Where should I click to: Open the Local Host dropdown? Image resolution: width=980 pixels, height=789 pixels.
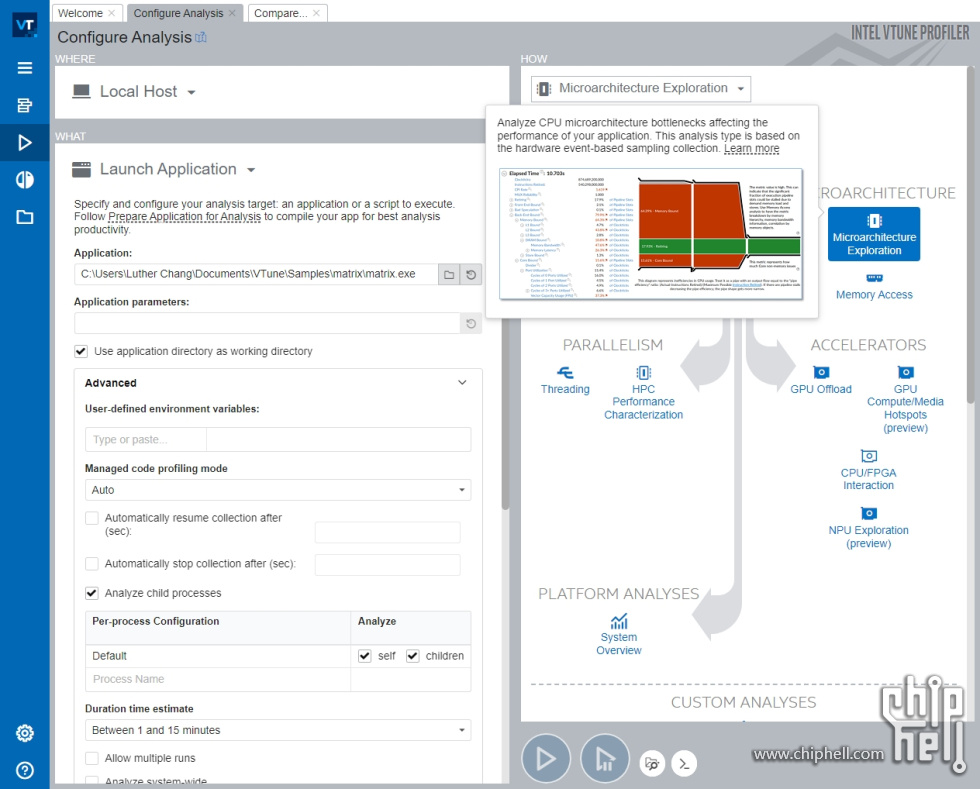coord(134,92)
